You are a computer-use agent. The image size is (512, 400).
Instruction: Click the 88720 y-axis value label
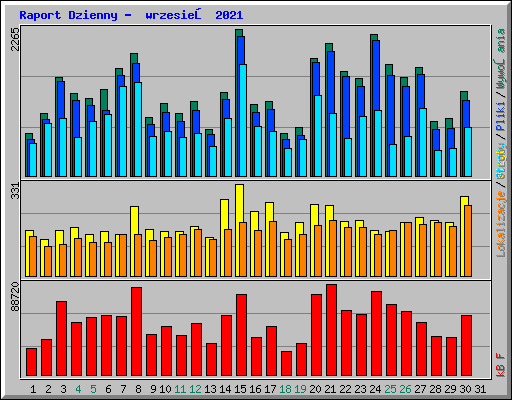tap(15, 296)
